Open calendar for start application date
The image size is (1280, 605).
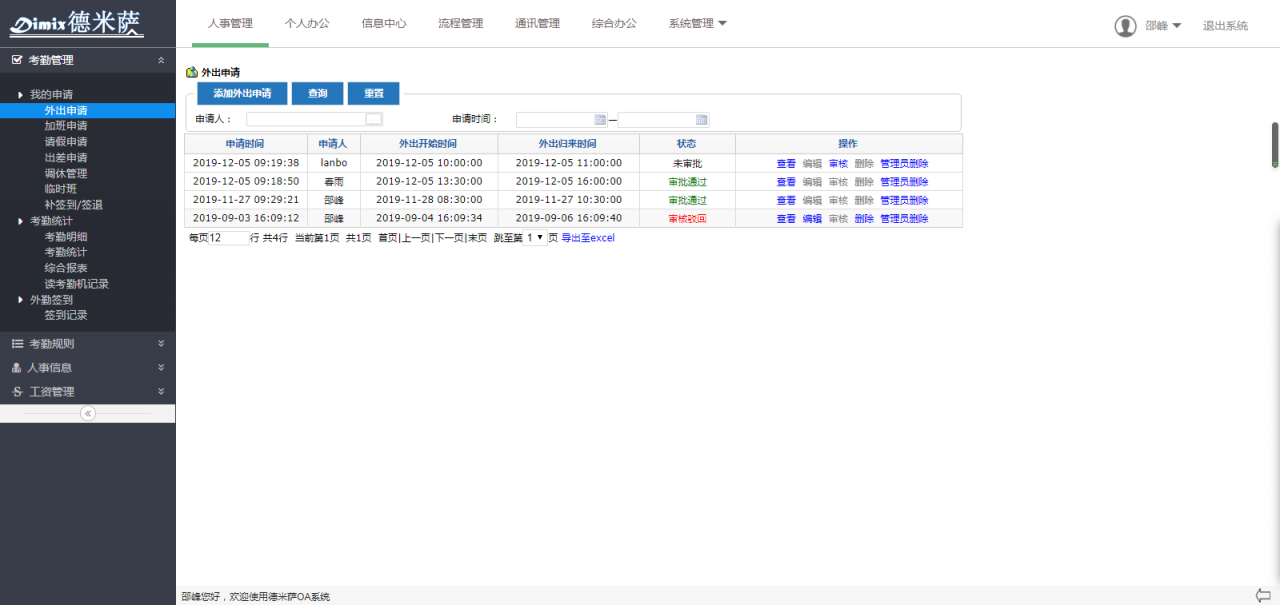tap(600, 120)
